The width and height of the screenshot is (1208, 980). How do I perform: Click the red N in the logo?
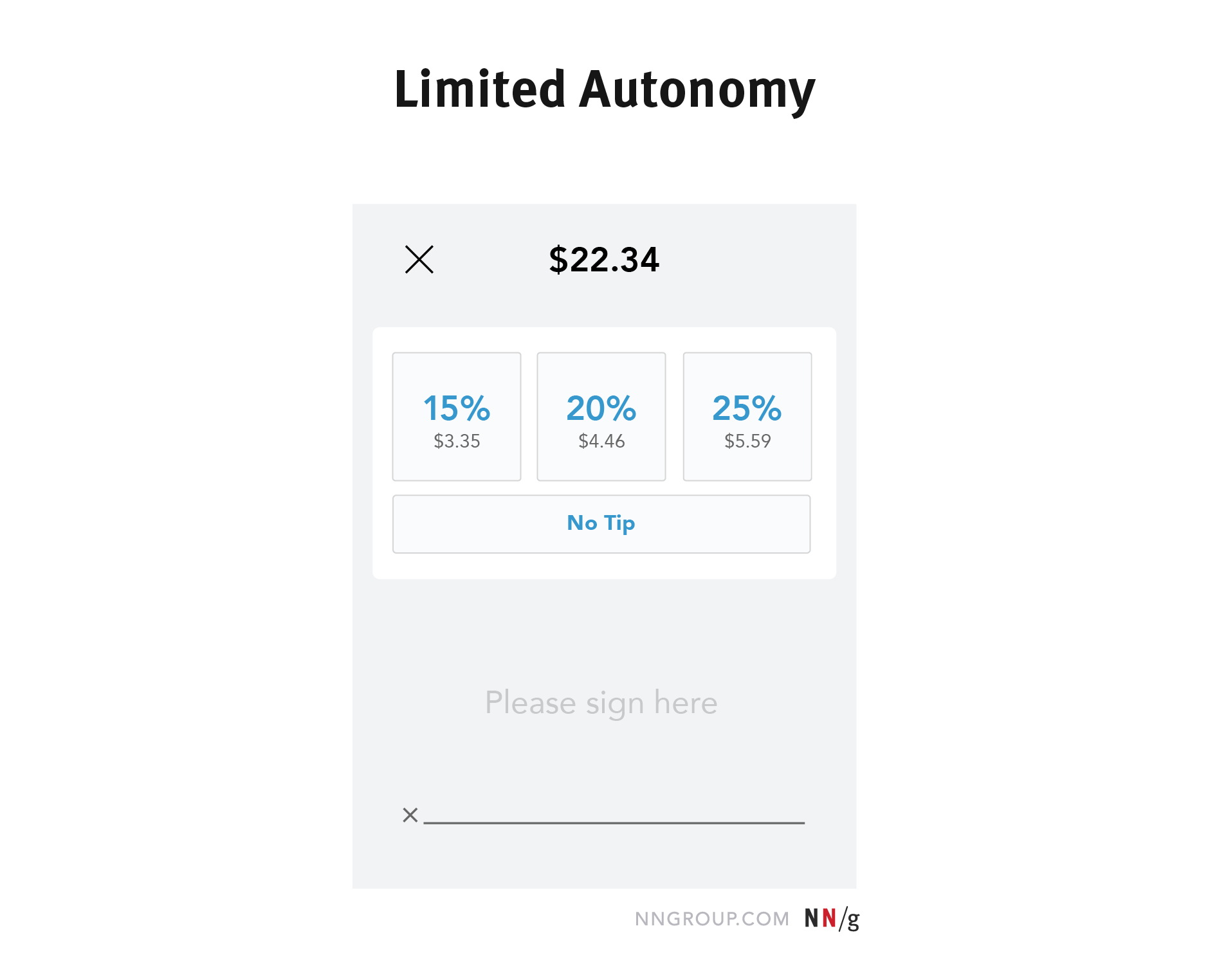coord(829,918)
